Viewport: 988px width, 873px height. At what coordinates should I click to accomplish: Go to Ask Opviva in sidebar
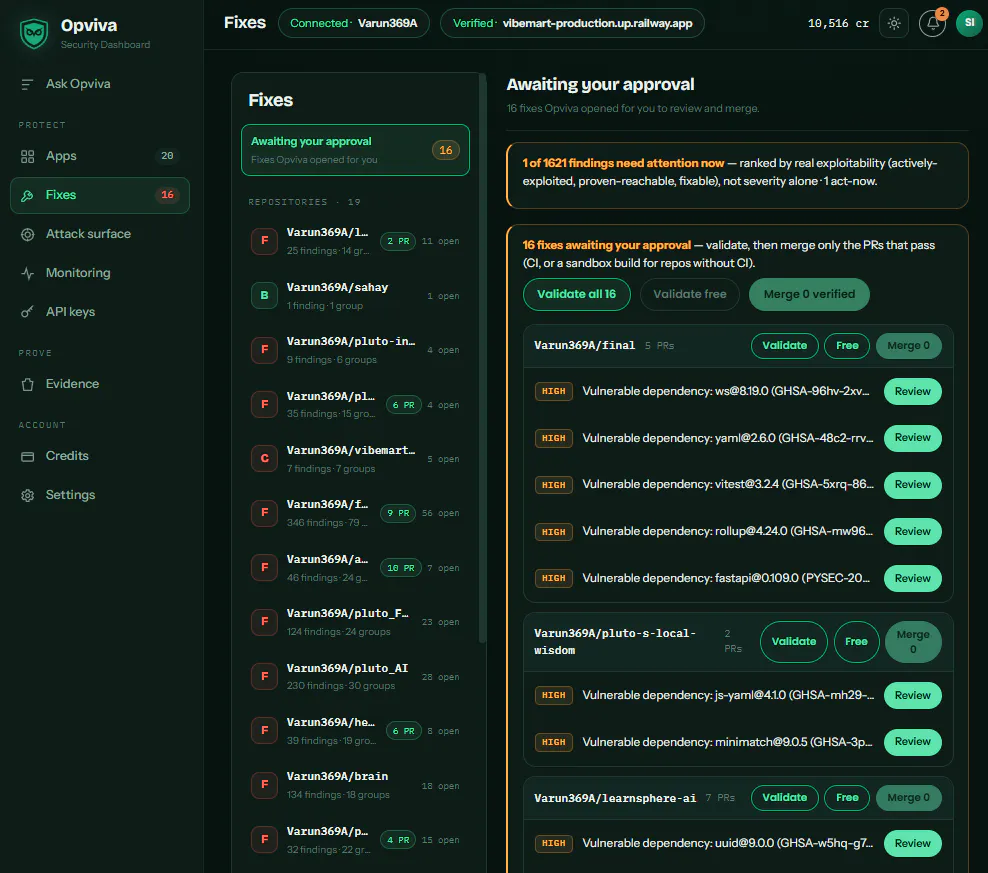tap(100, 84)
